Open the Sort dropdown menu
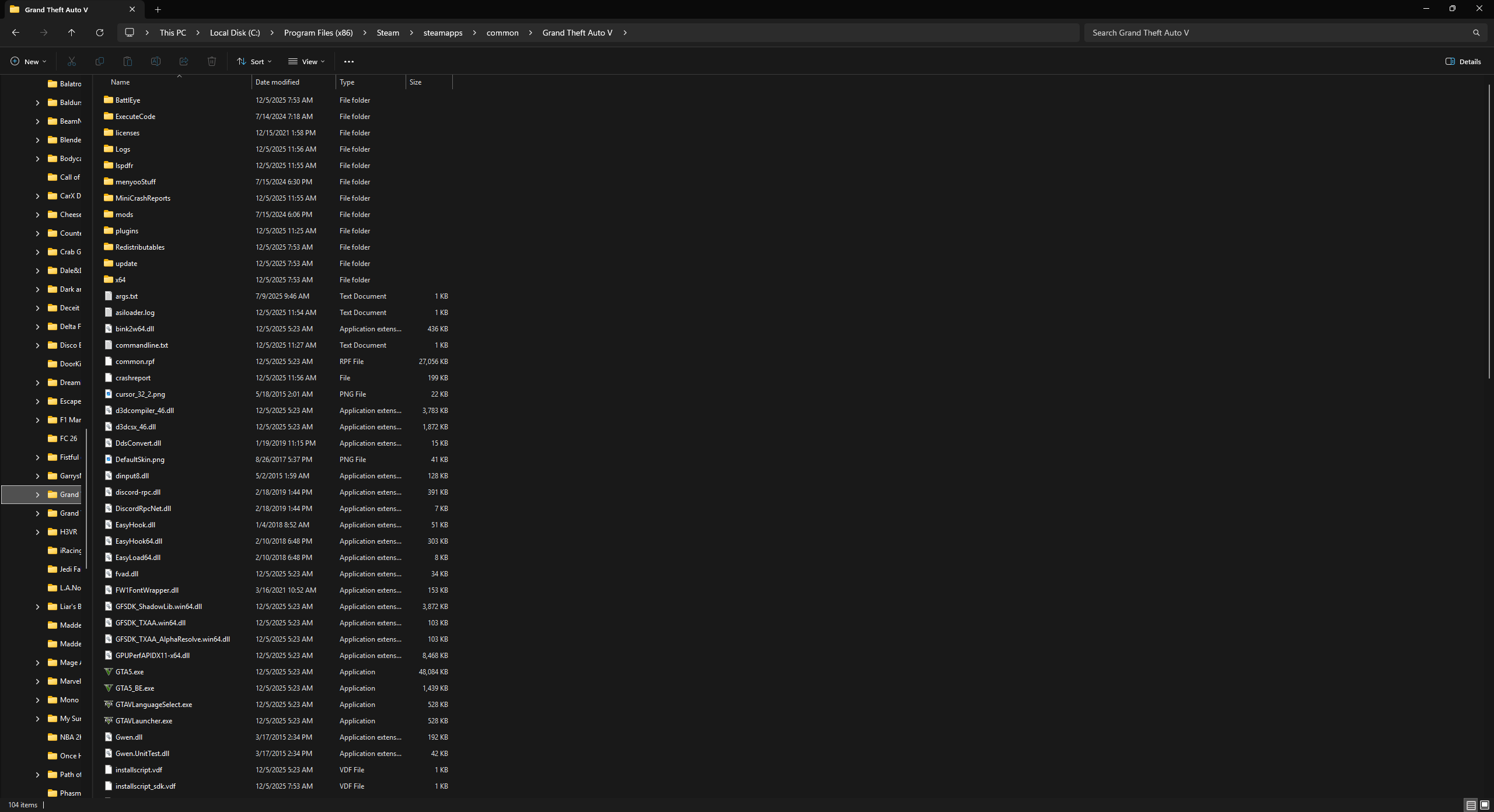 (x=254, y=61)
